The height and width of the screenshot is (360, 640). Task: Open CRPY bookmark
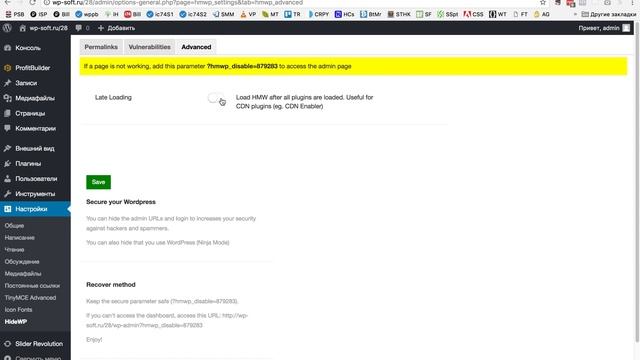318,14
